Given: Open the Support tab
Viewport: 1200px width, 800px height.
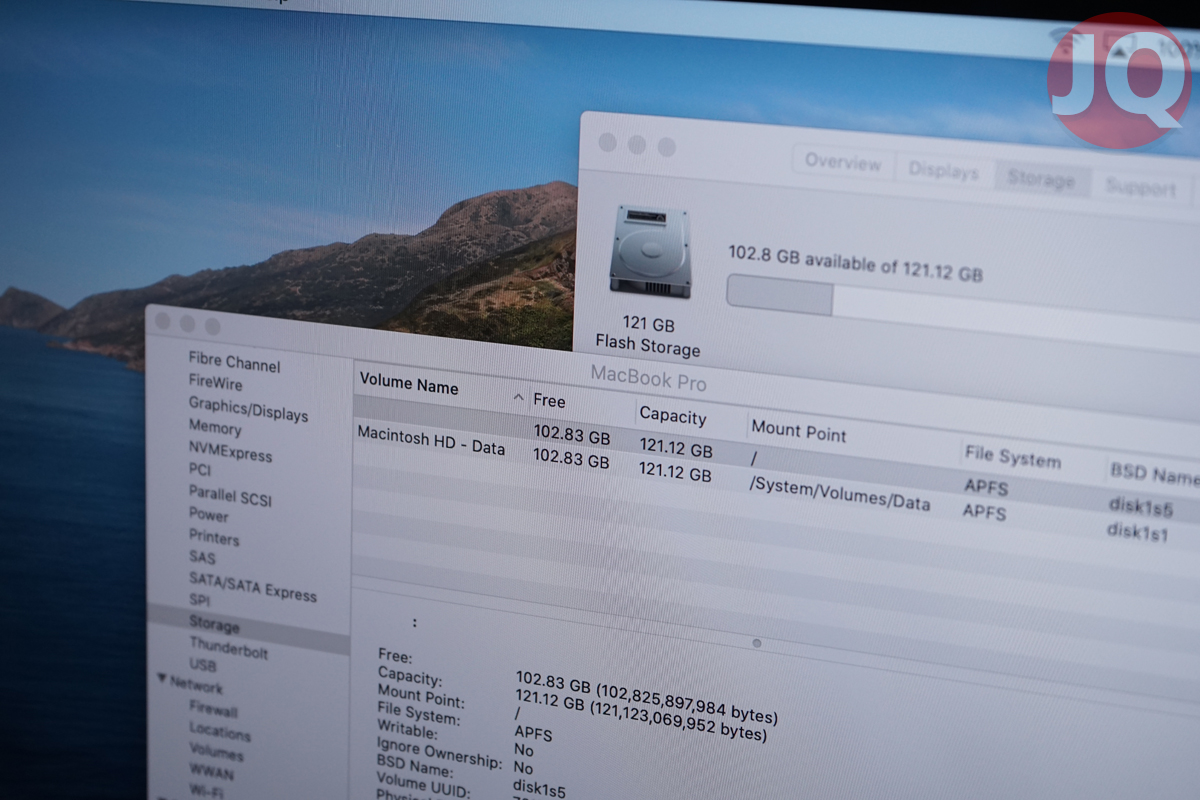Looking at the screenshot, I should tap(1140, 188).
